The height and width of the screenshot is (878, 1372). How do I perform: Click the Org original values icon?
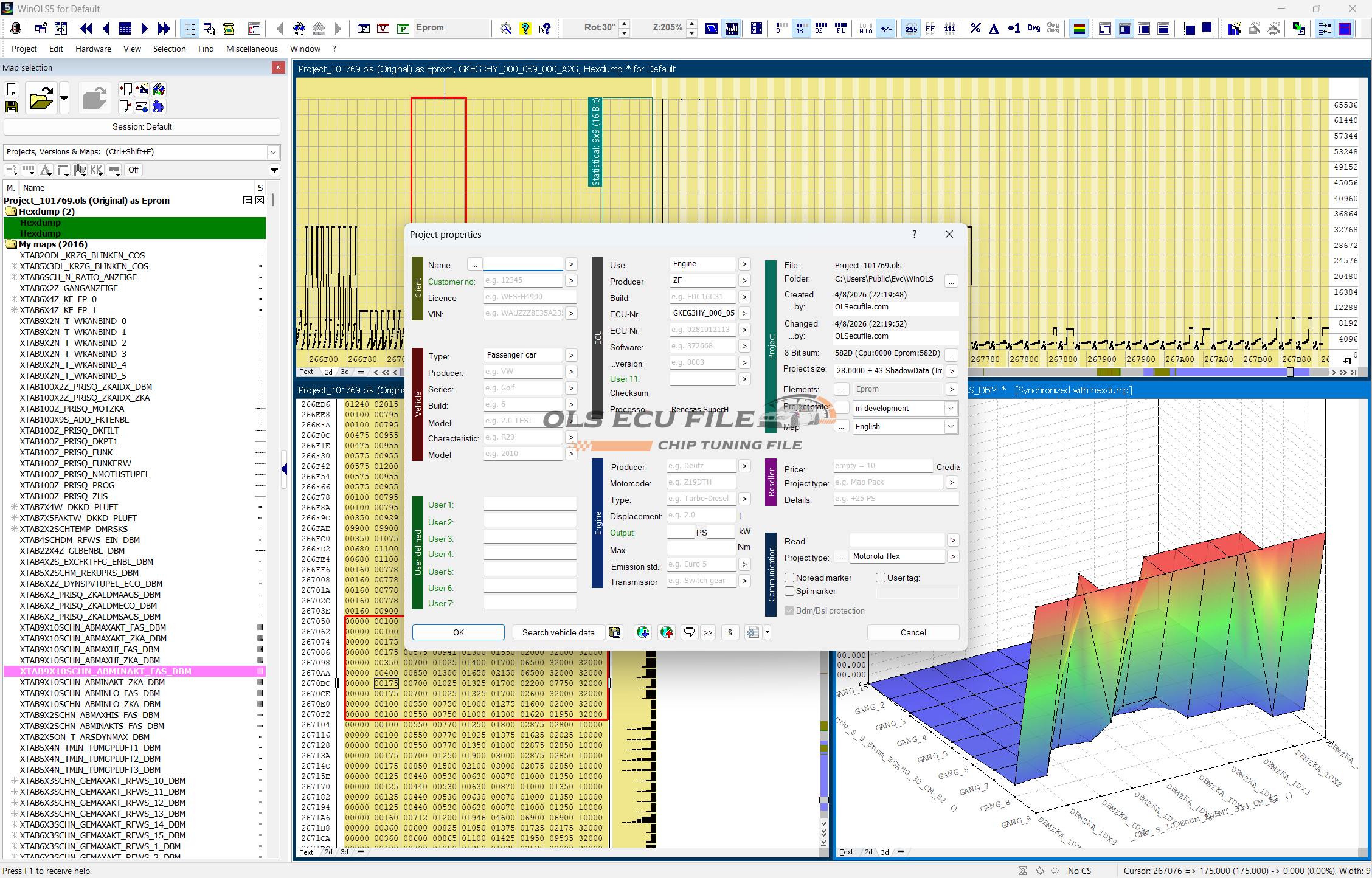tap(1033, 29)
